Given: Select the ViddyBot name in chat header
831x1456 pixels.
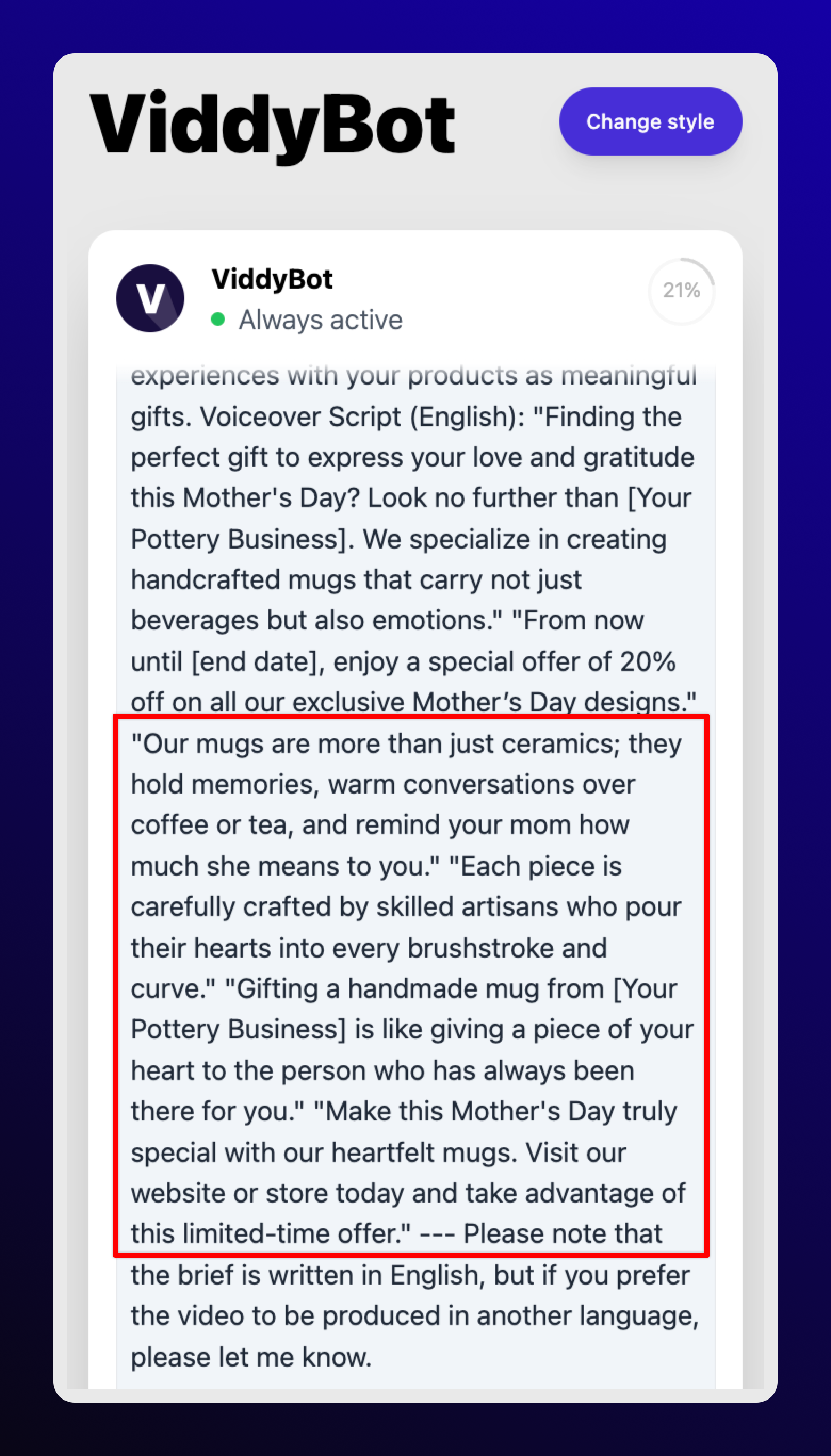Looking at the screenshot, I should pos(272,280).
